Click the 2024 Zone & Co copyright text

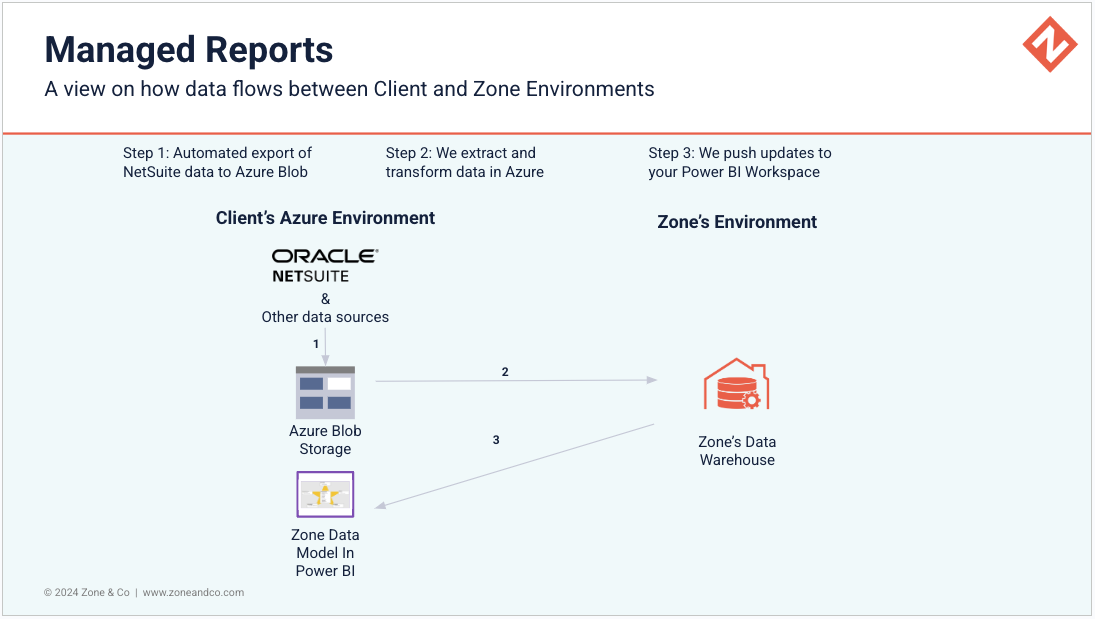coord(87,592)
